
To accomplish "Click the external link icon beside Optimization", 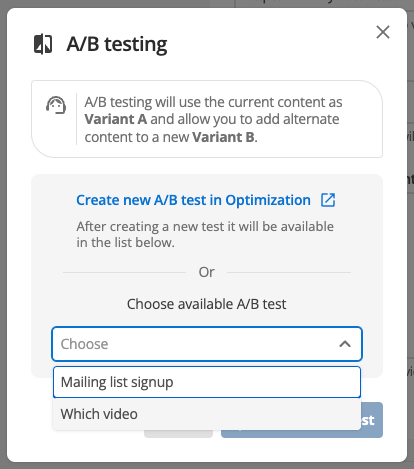I will coord(328,200).
